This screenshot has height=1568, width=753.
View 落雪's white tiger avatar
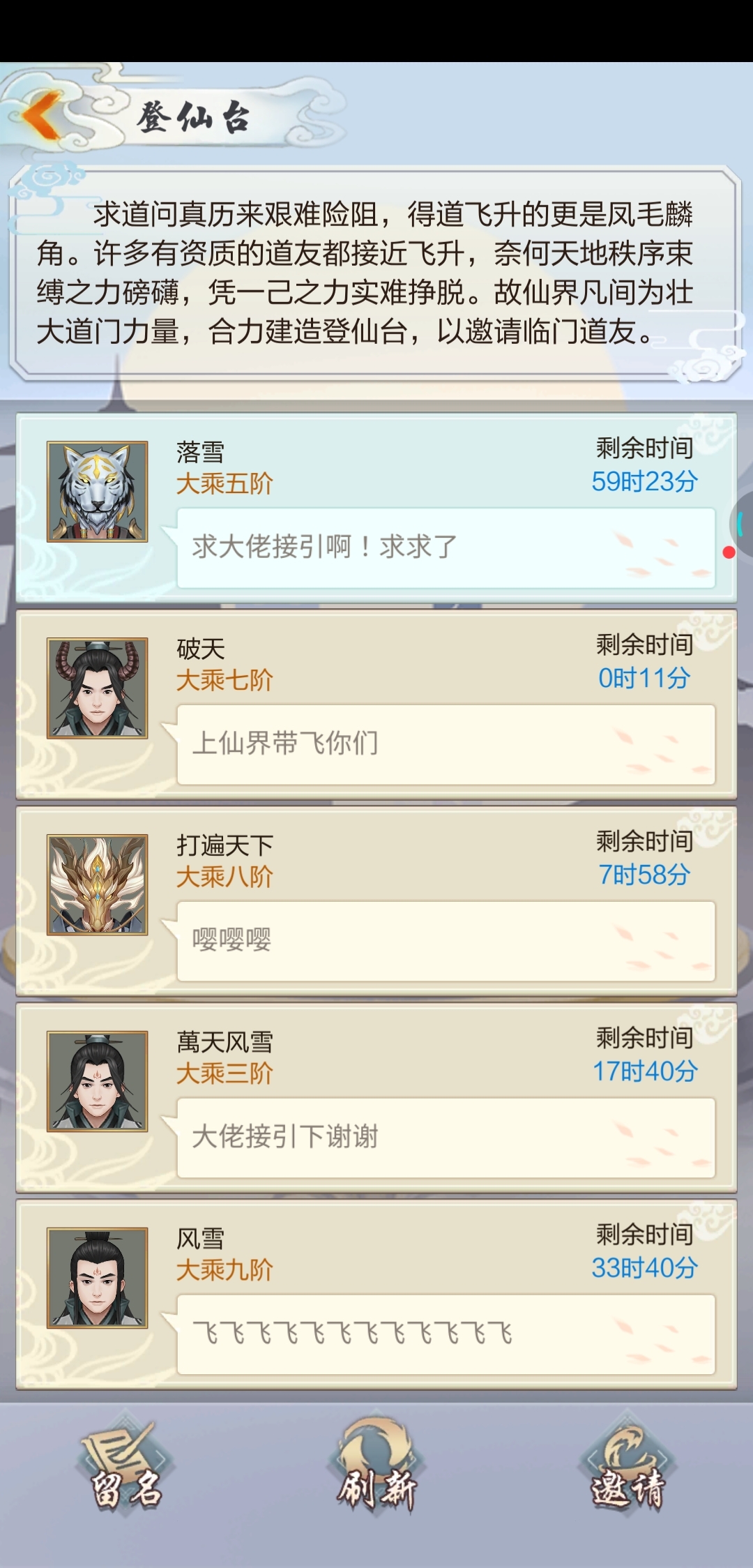tap(98, 492)
